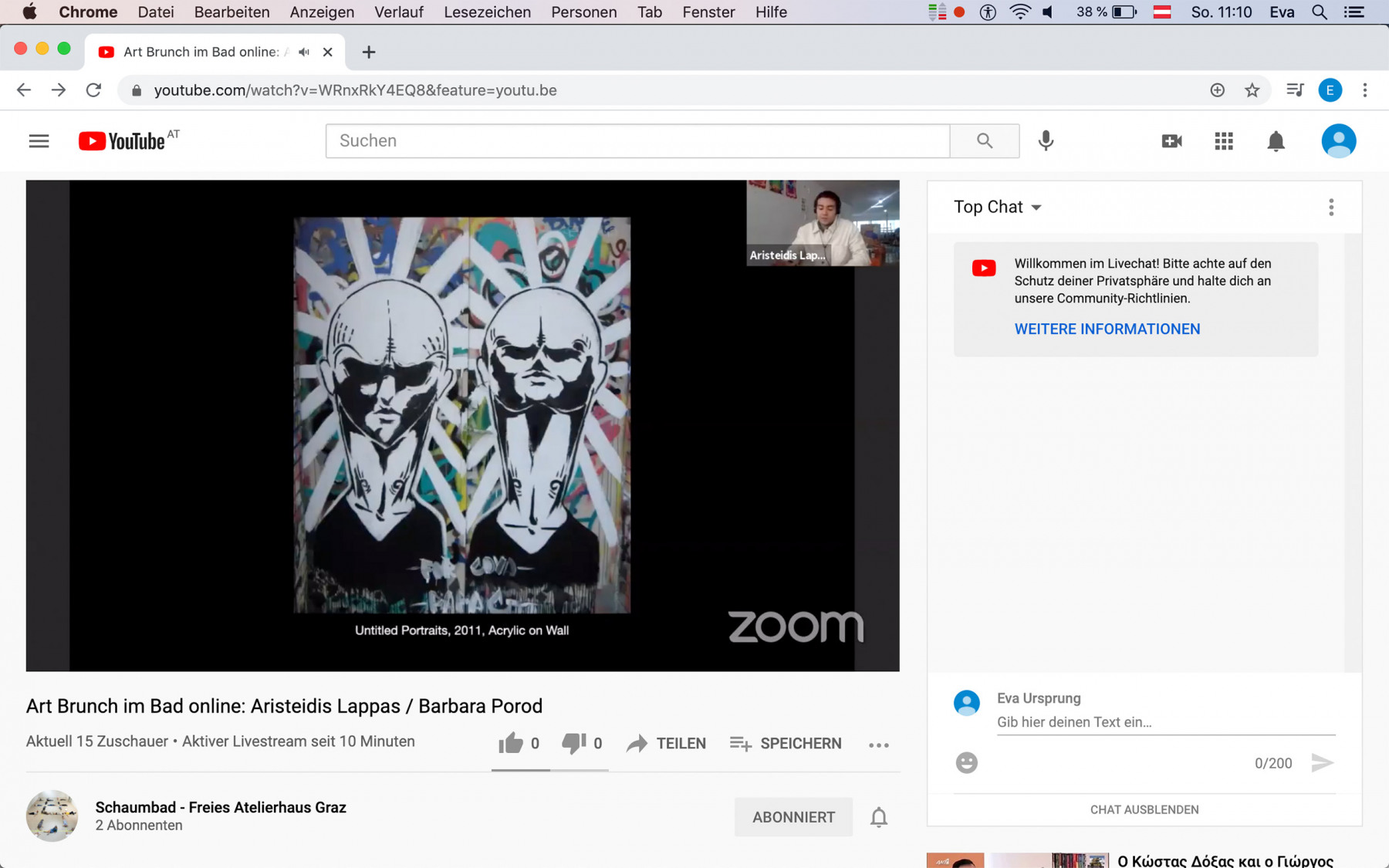Start voice search with microphone icon
Image resolution: width=1389 pixels, height=868 pixels.
point(1046,140)
